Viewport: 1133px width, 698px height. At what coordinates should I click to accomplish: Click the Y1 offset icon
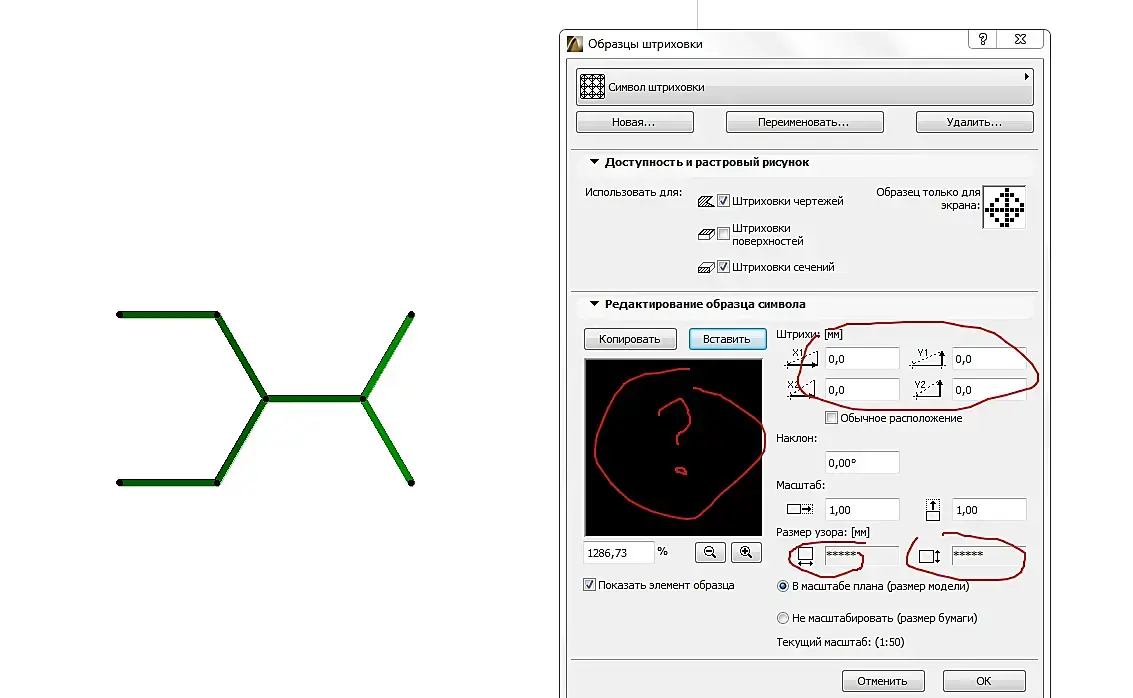pyautogui.click(x=928, y=358)
